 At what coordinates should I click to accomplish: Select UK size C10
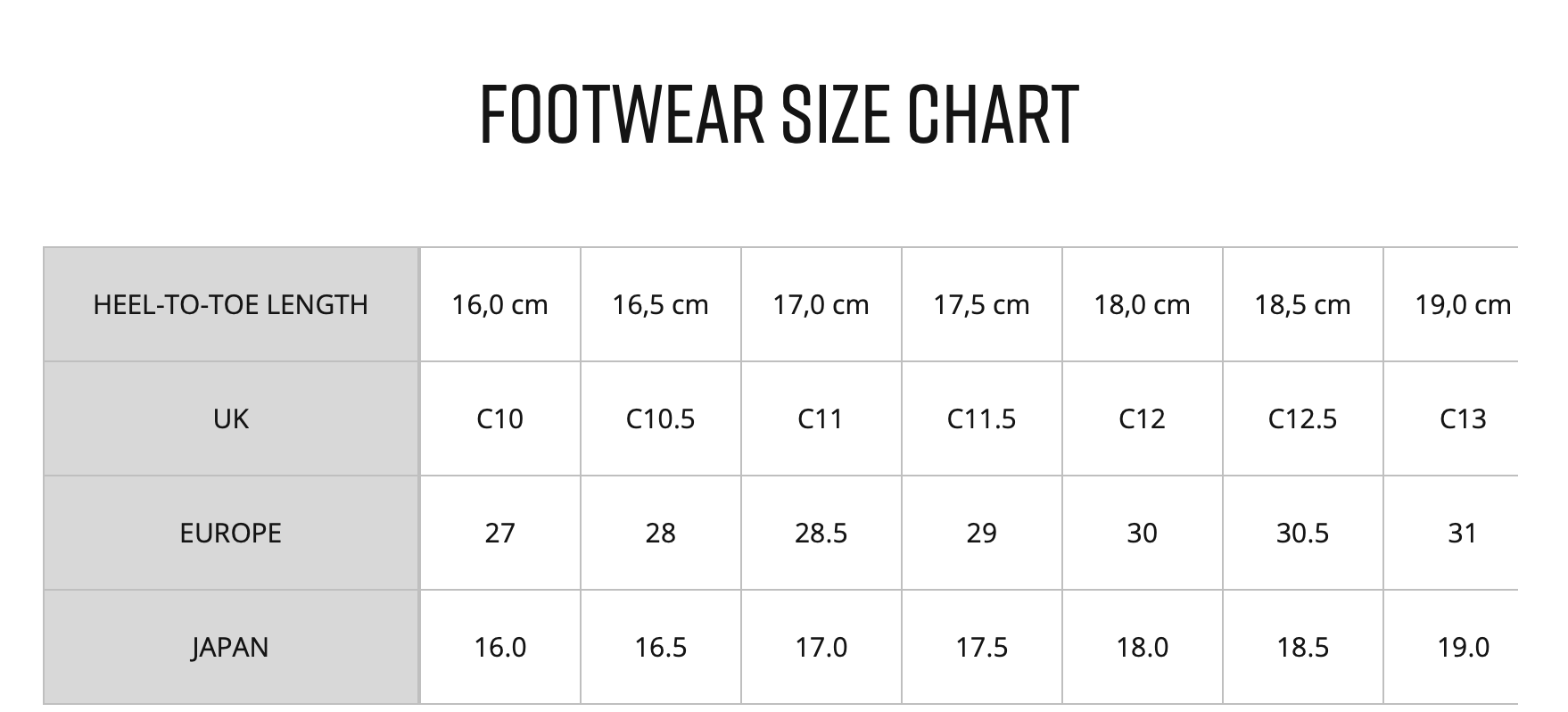[x=500, y=418]
